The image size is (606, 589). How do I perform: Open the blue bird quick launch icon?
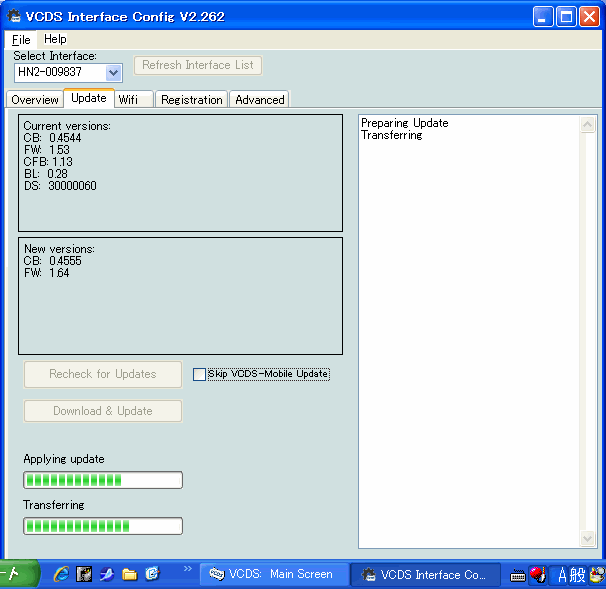(107, 574)
